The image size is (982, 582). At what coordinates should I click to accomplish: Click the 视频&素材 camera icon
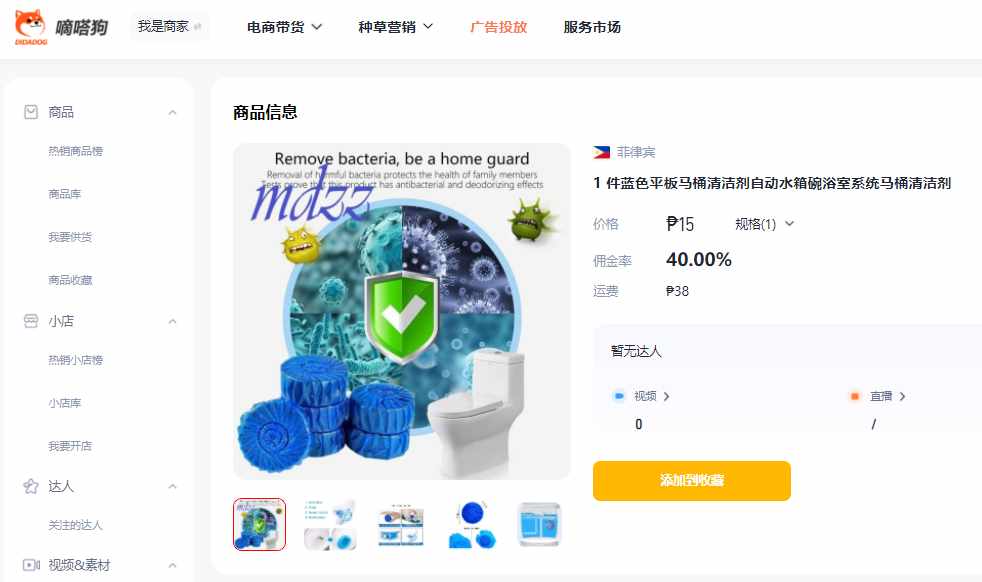click(31, 565)
